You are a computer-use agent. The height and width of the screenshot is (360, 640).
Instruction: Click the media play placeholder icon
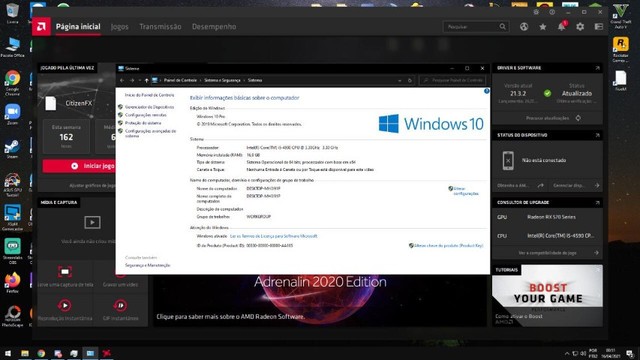tap(92, 222)
